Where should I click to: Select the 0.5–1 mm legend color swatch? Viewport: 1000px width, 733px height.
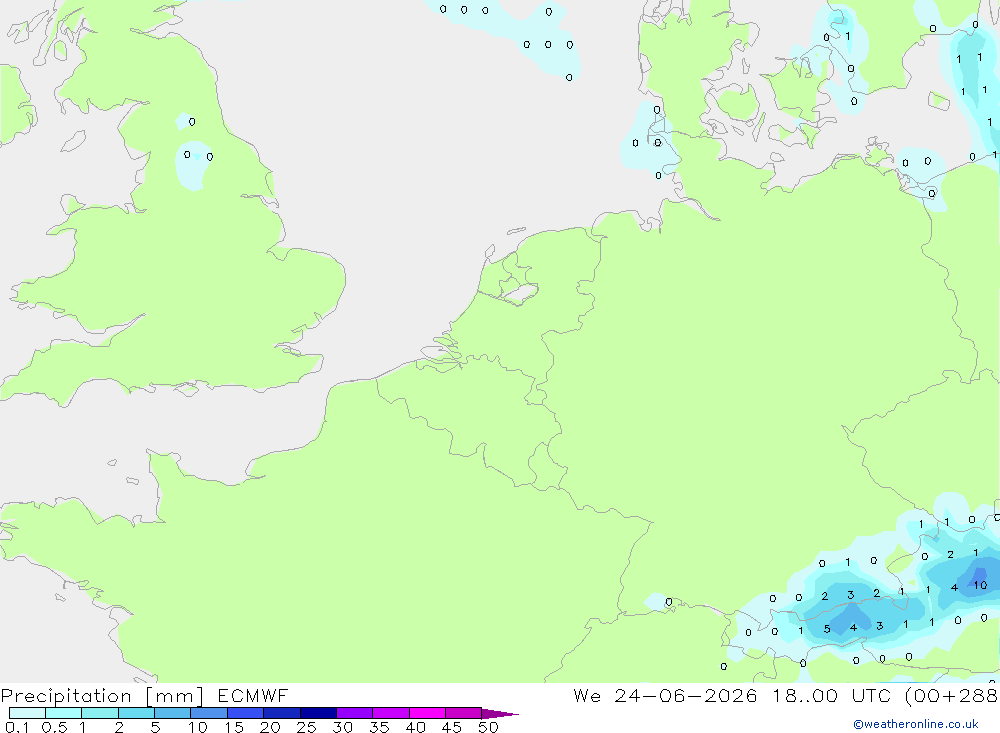point(64,713)
